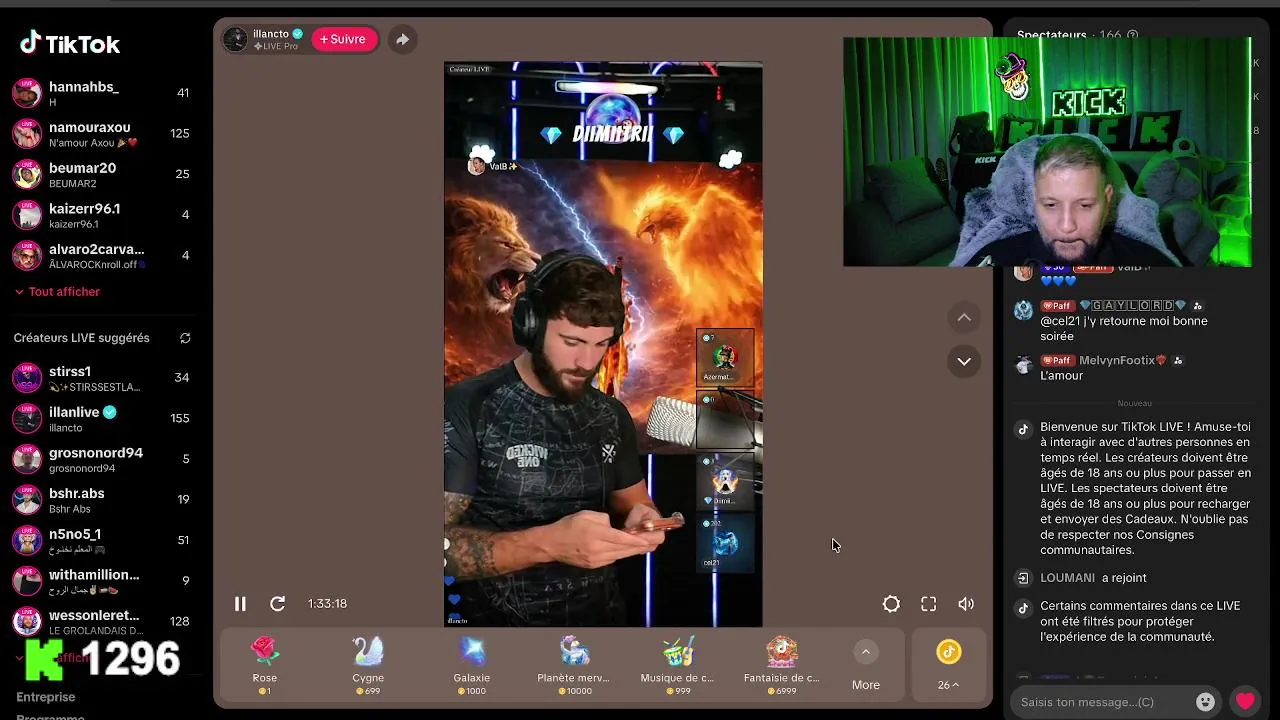Open the emoji picker

(1206, 702)
